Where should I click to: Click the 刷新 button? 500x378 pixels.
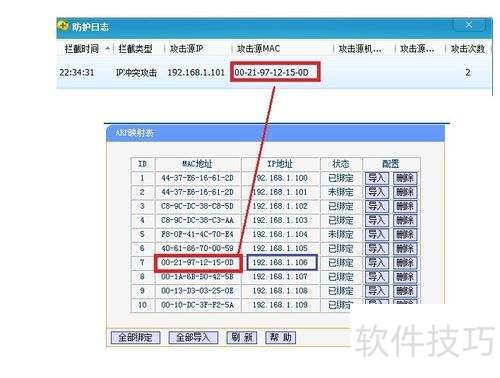click(242, 337)
